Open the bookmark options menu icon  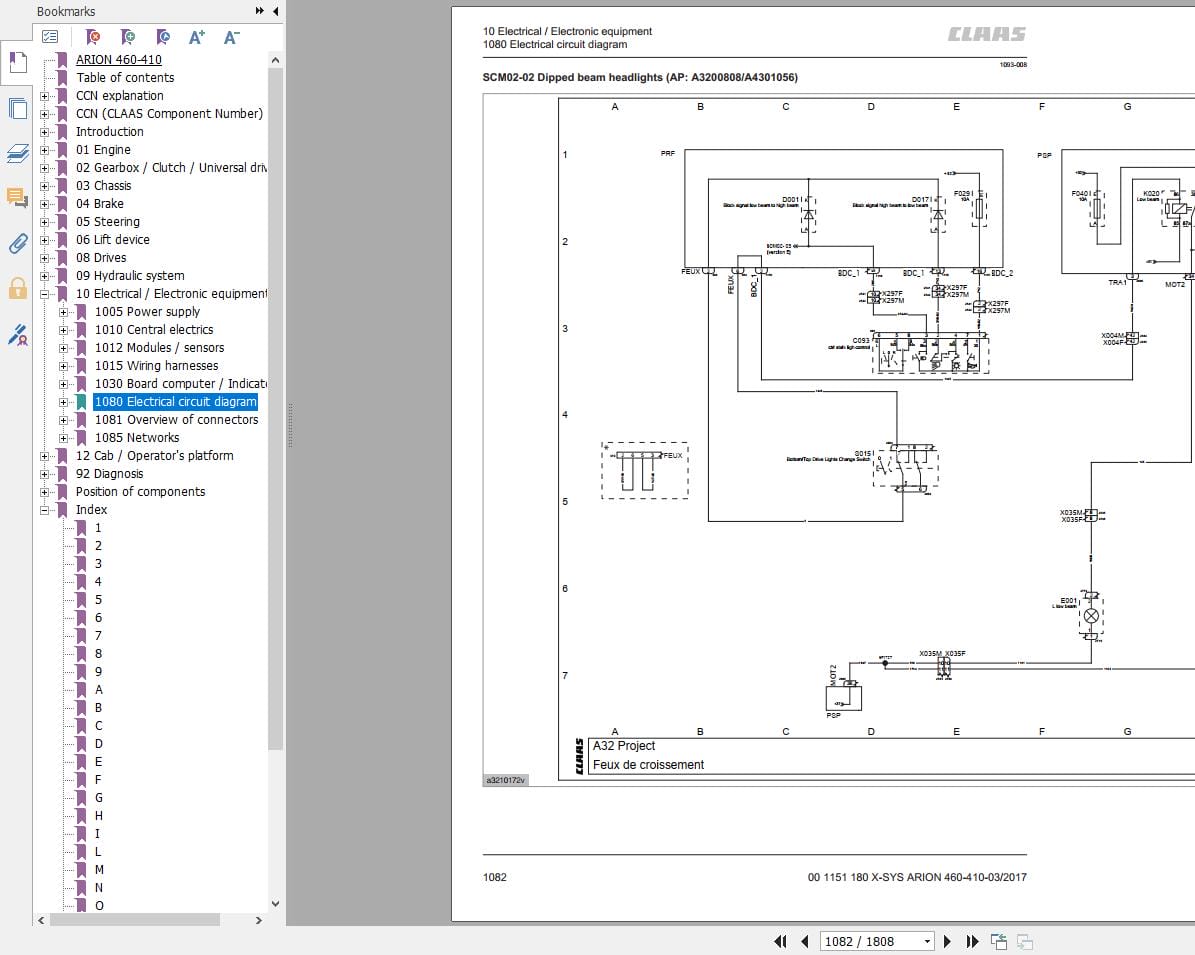[50, 37]
